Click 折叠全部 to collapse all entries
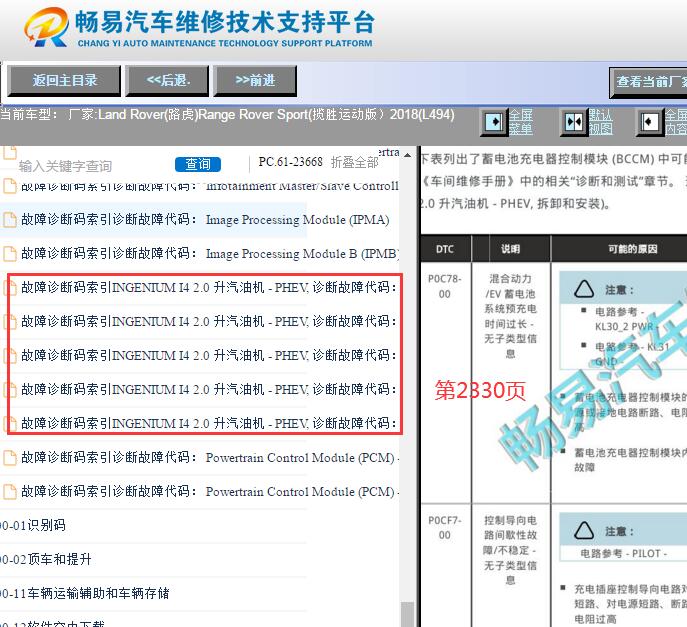687x627 pixels. pos(354,163)
